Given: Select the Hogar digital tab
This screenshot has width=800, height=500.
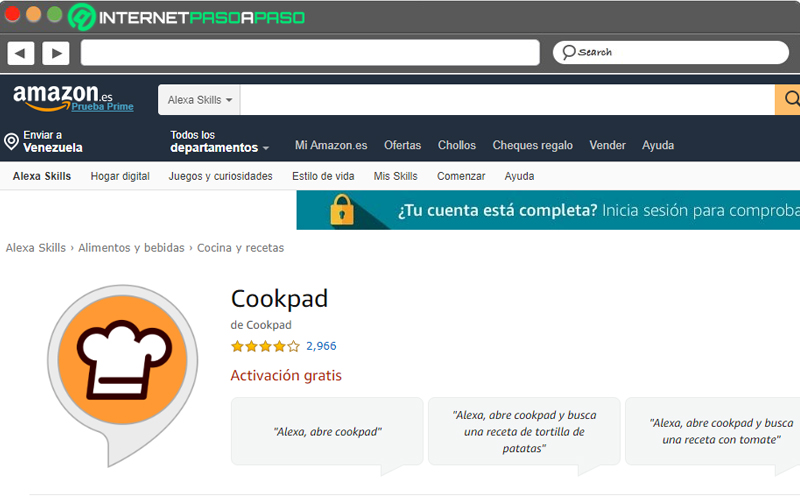Looking at the screenshot, I should click(x=120, y=176).
